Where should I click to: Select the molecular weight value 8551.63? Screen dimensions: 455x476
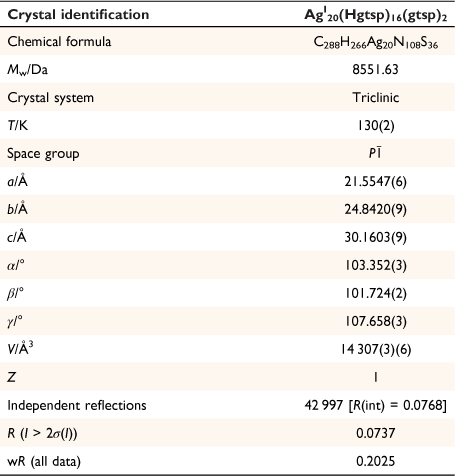(375, 69)
